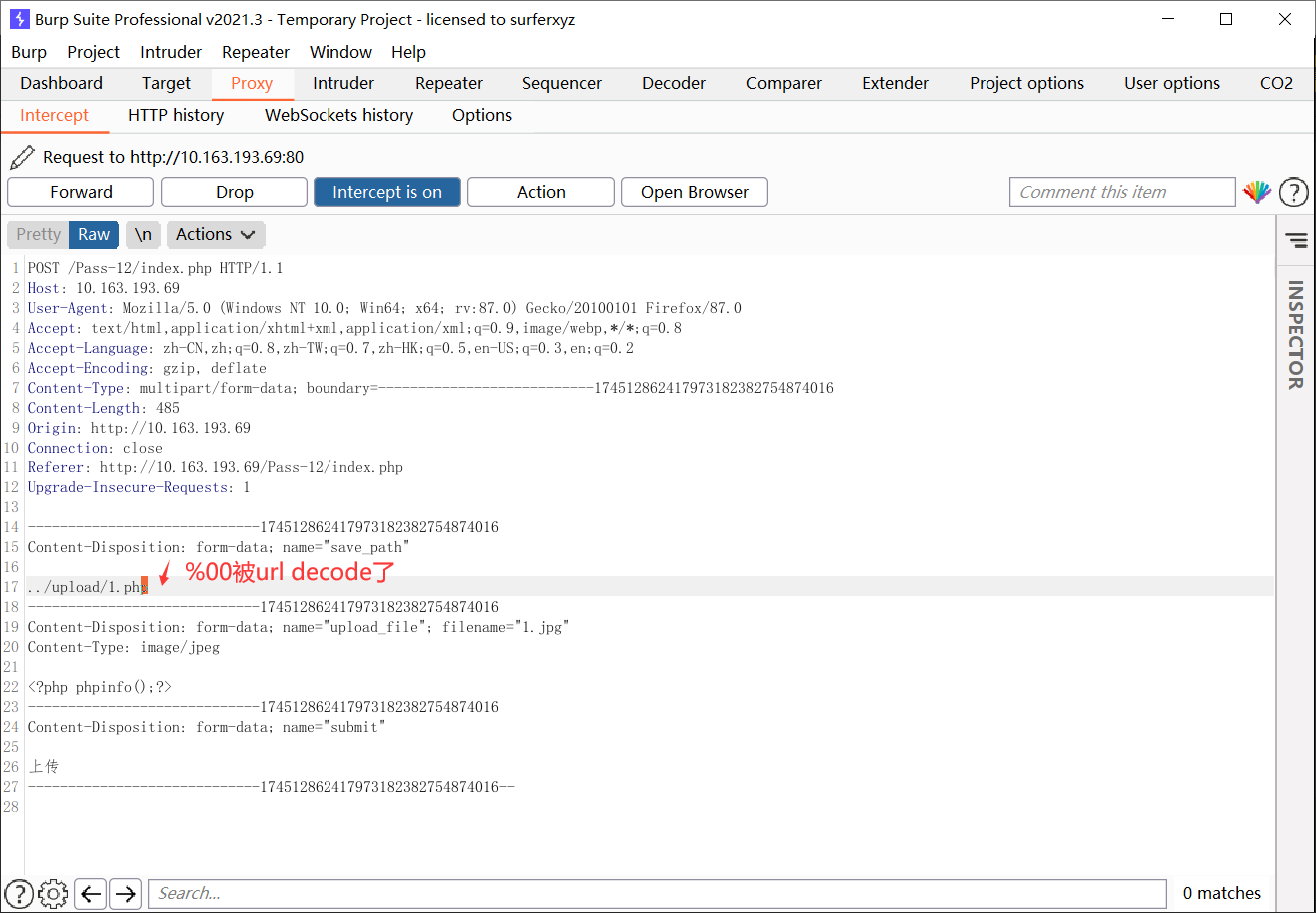Viewport: 1316px width, 913px height.
Task: Switch to the Intruder tab
Action: click(x=343, y=83)
